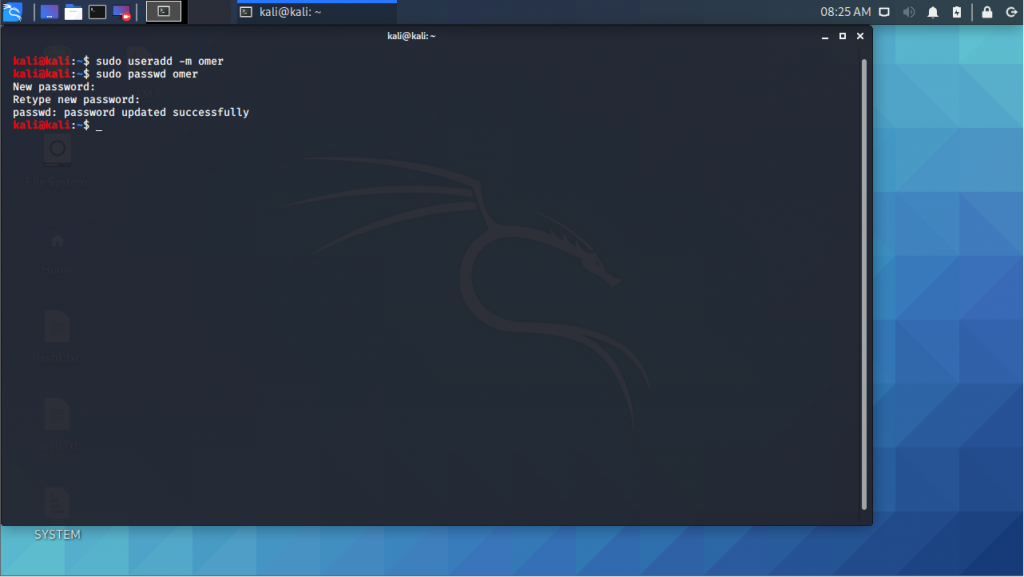Maximize the kali@kali terminal window
The image size is (1024, 577).
[842, 37]
